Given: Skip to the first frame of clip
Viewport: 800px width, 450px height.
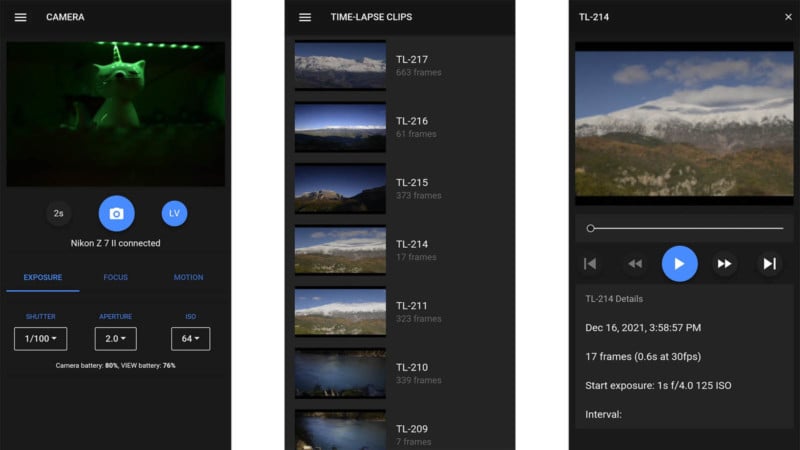Looking at the screenshot, I should 590,264.
